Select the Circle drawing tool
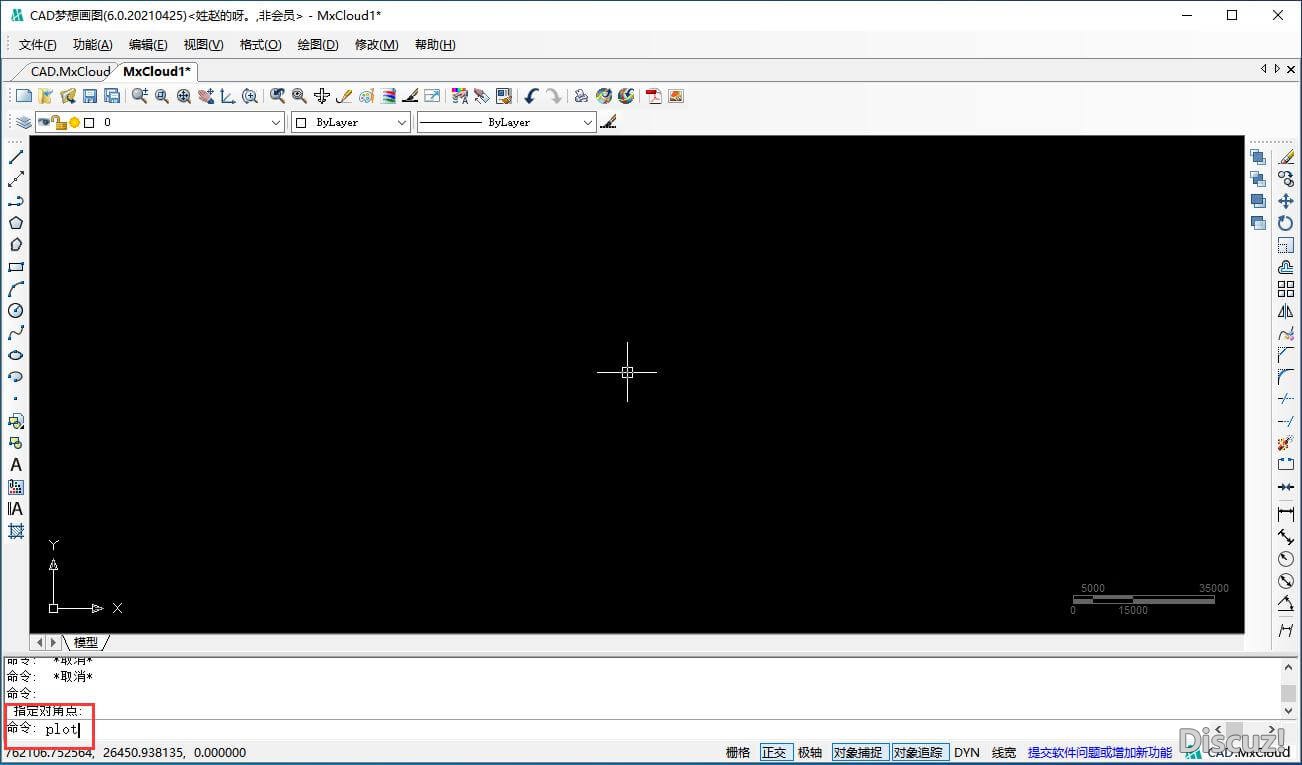 click(16, 311)
